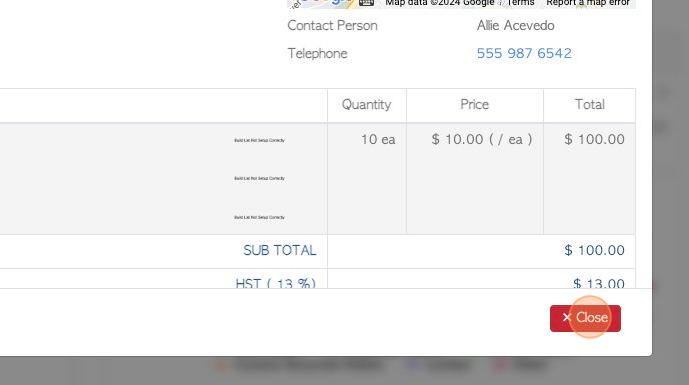The image size is (689, 385).
Task: Click the Report a map error link
Action: (x=588, y=3)
